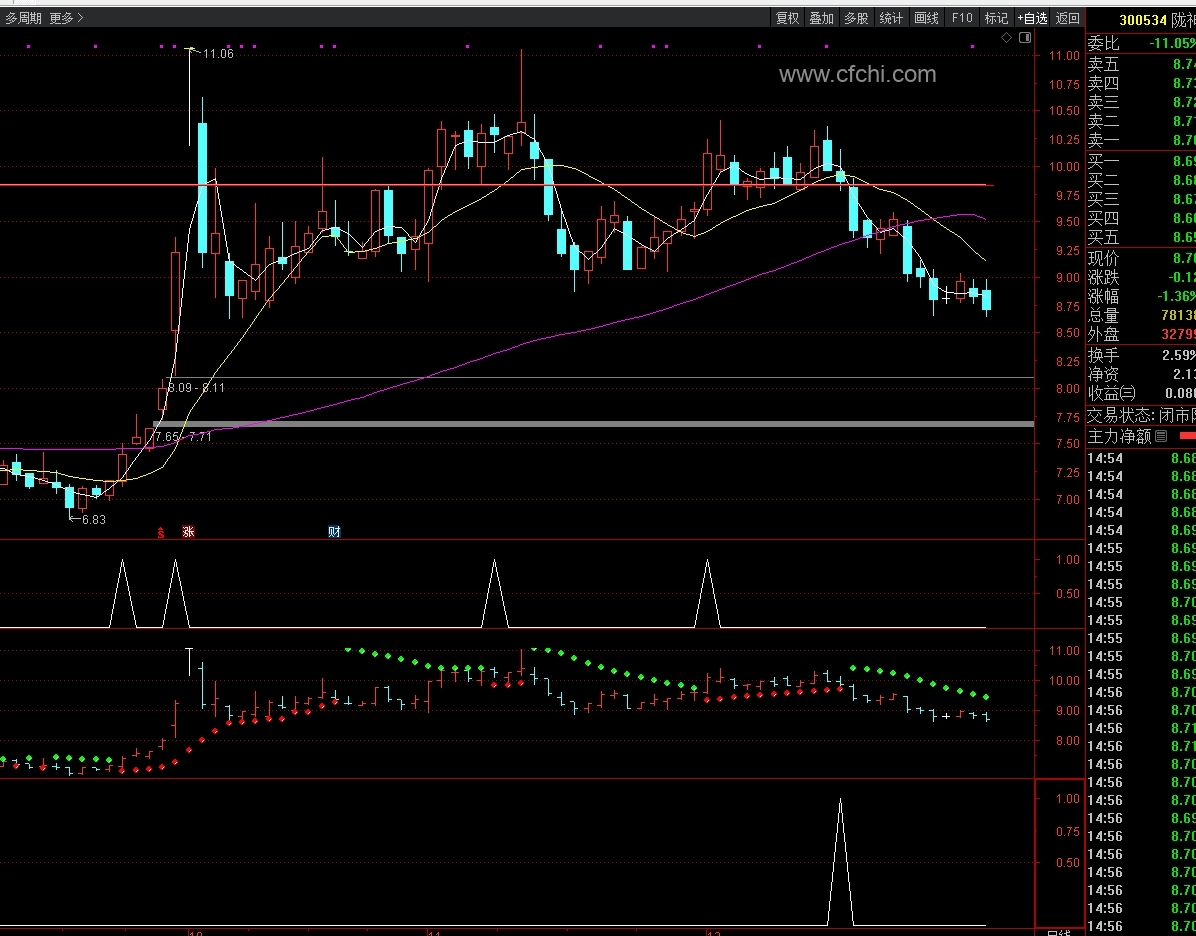This screenshot has width=1196, height=936.
Task: Click the 叠加 overlay button
Action: 821,18
